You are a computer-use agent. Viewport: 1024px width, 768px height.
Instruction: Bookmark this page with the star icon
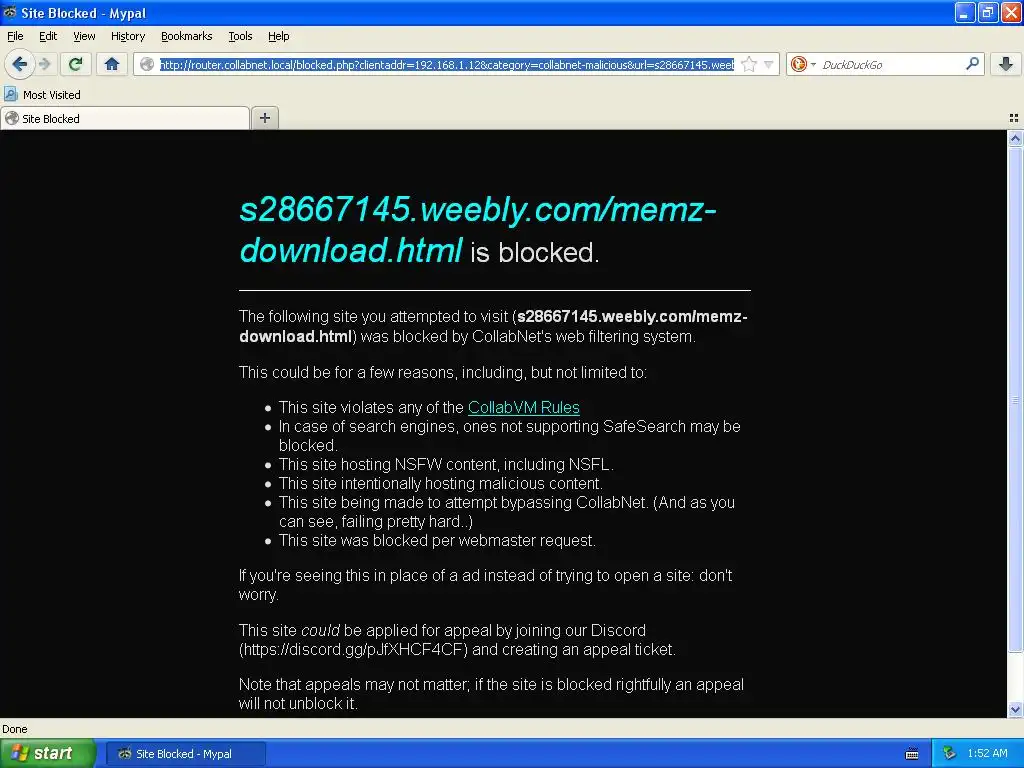pyautogui.click(x=749, y=64)
